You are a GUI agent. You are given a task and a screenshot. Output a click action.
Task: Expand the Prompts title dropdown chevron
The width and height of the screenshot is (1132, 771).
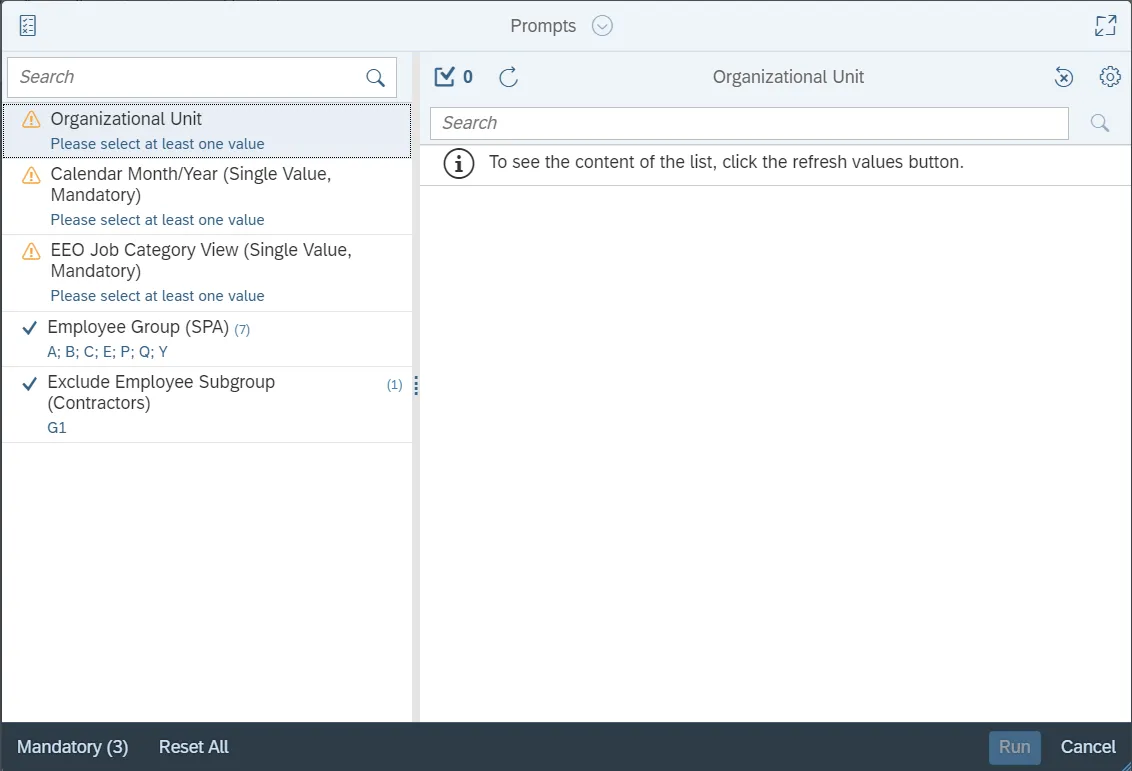click(602, 26)
